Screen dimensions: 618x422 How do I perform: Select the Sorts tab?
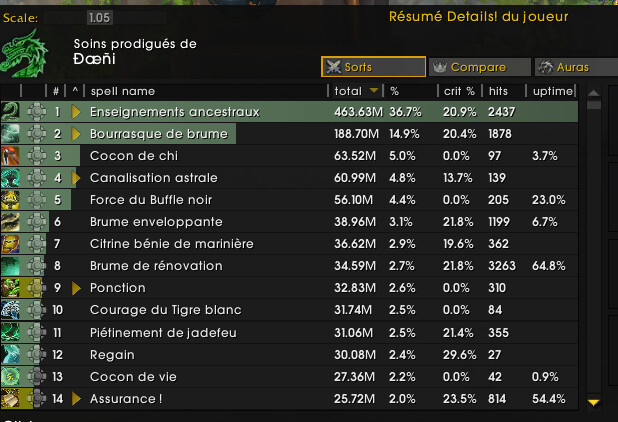tap(372, 67)
